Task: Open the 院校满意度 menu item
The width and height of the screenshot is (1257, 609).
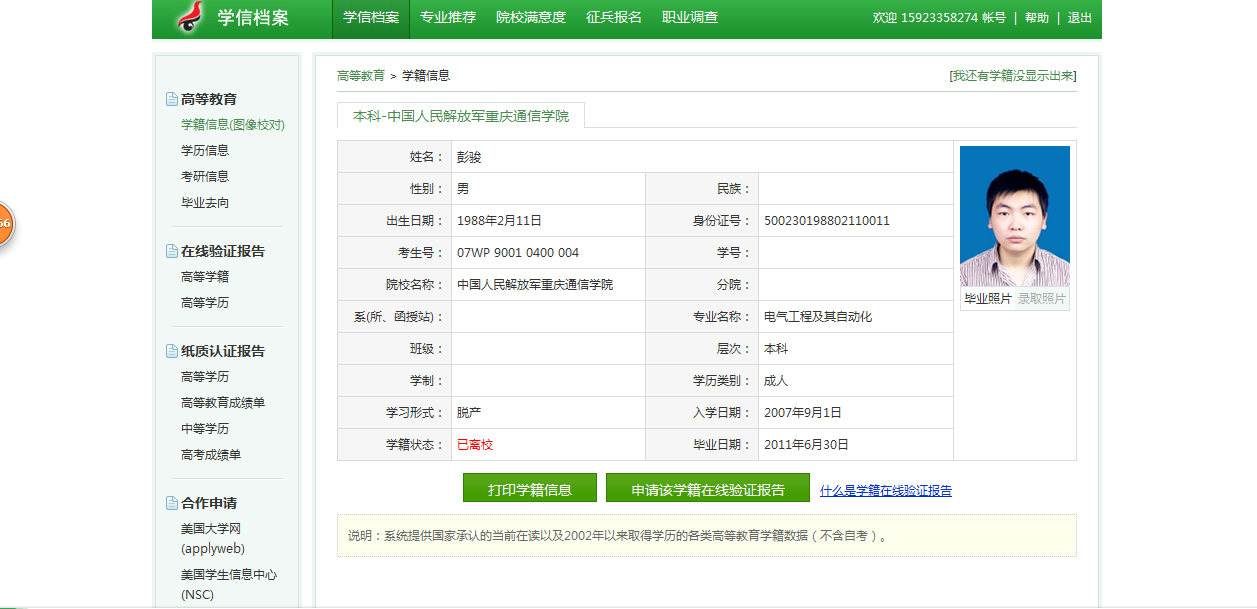Action: [531, 18]
